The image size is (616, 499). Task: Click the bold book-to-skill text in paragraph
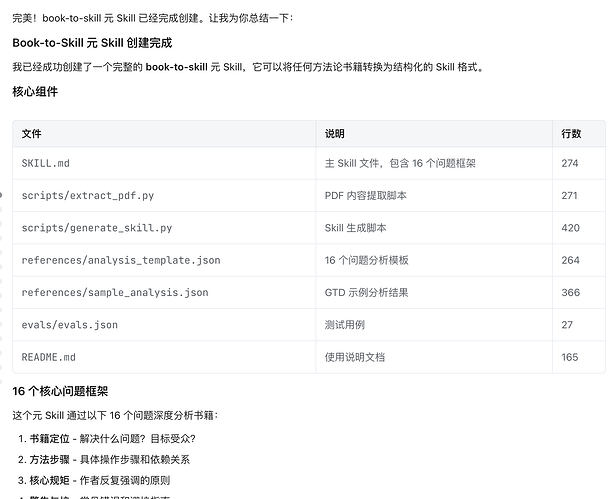pyautogui.click(x=176, y=67)
